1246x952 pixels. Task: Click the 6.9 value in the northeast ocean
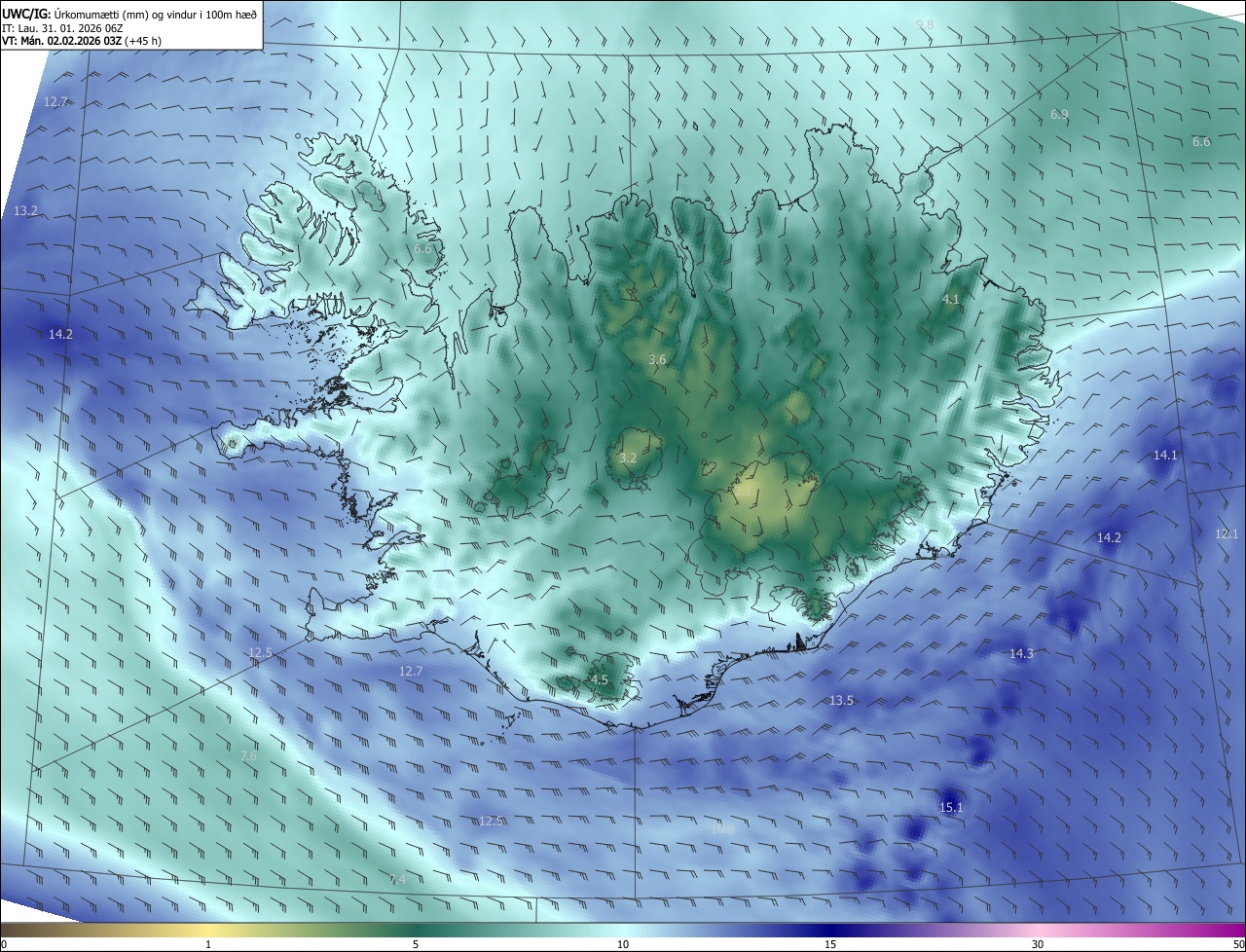1059,115
